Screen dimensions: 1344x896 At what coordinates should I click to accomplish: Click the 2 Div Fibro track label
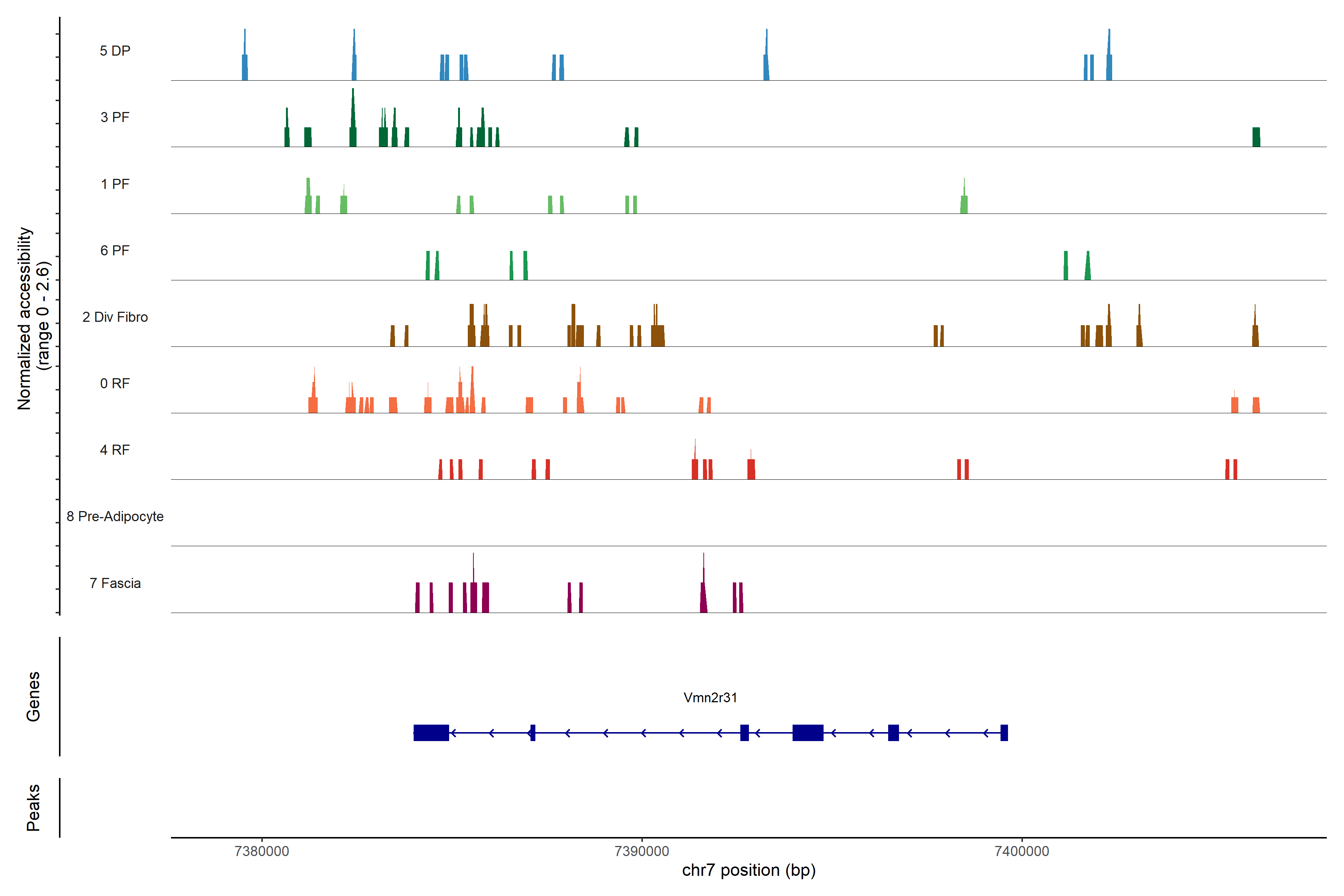(x=115, y=317)
